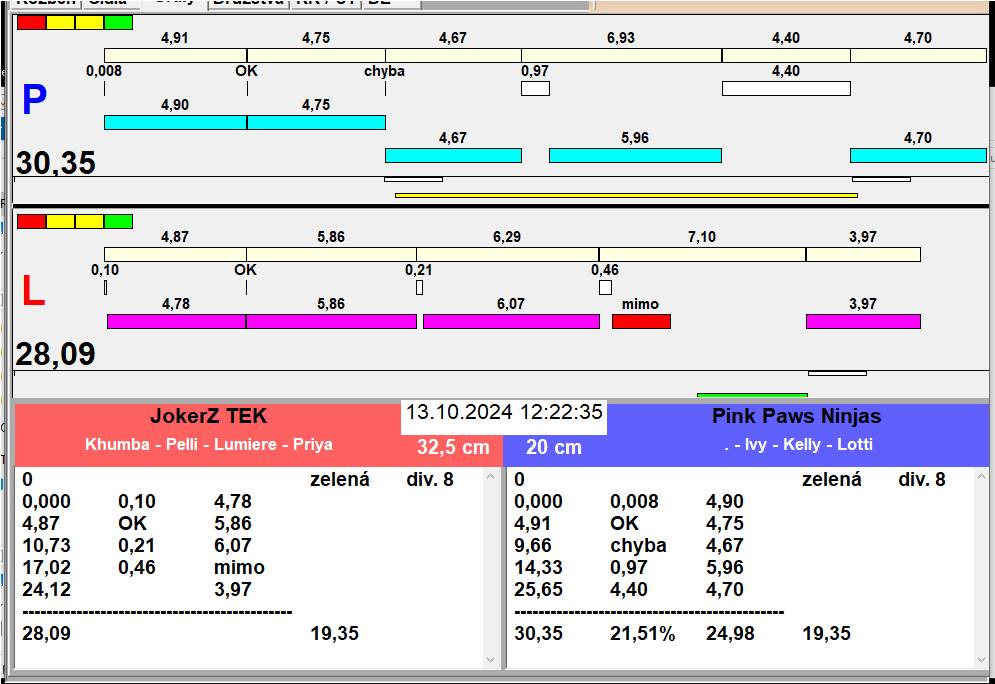Click the 0,46 change box in lane L
This screenshot has width=995, height=684.
[605, 287]
